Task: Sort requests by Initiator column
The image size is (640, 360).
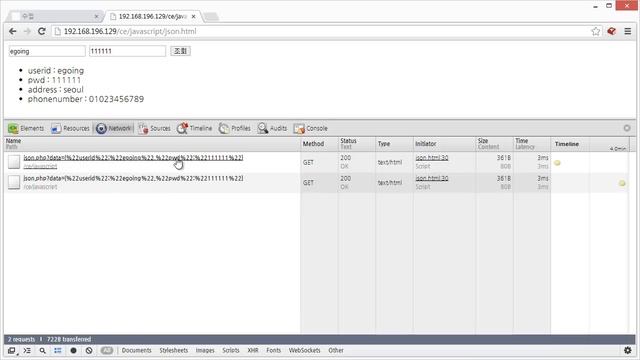Action: pyautogui.click(x=444, y=144)
